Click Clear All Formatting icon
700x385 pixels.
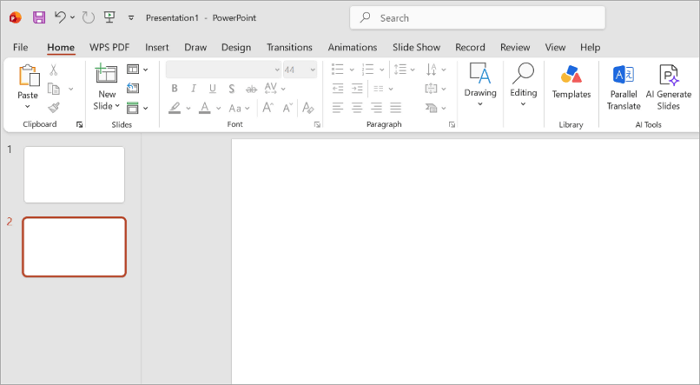point(308,108)
